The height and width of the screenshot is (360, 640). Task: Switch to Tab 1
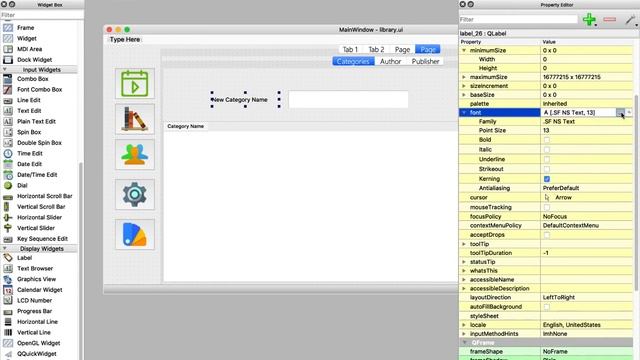point(350,49)
